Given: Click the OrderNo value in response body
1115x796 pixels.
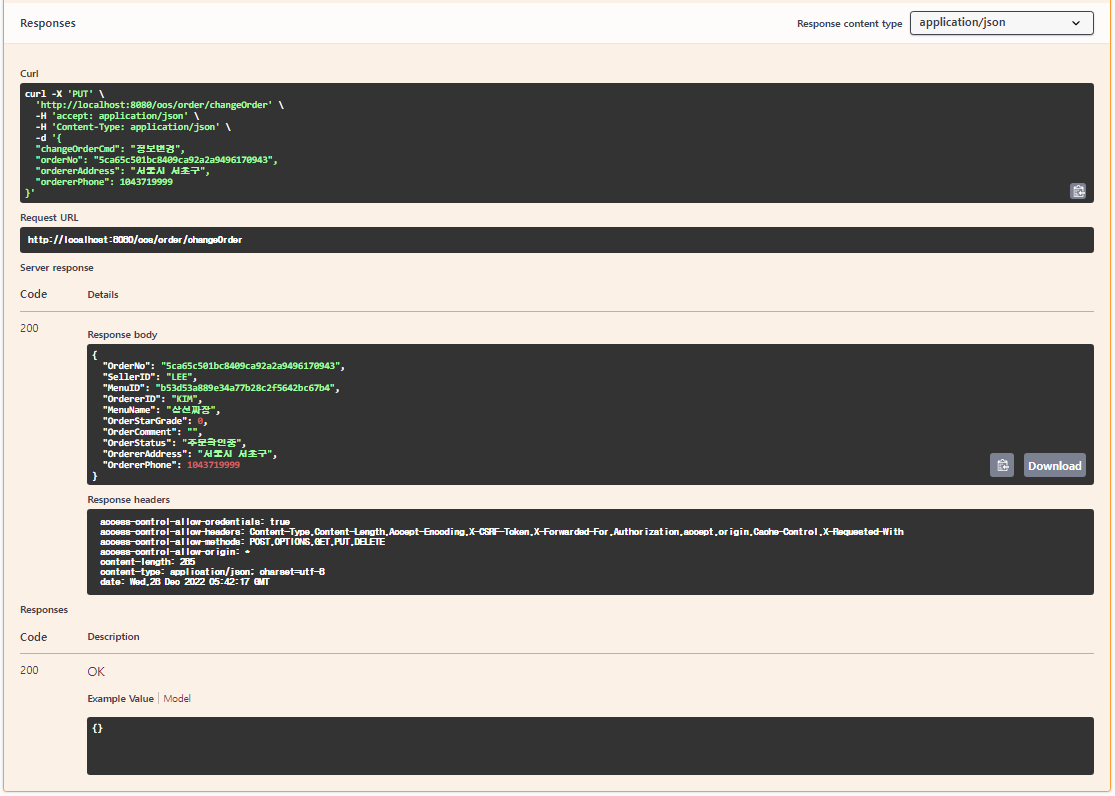Looking at the screenshot, I should tap(250, 366).
